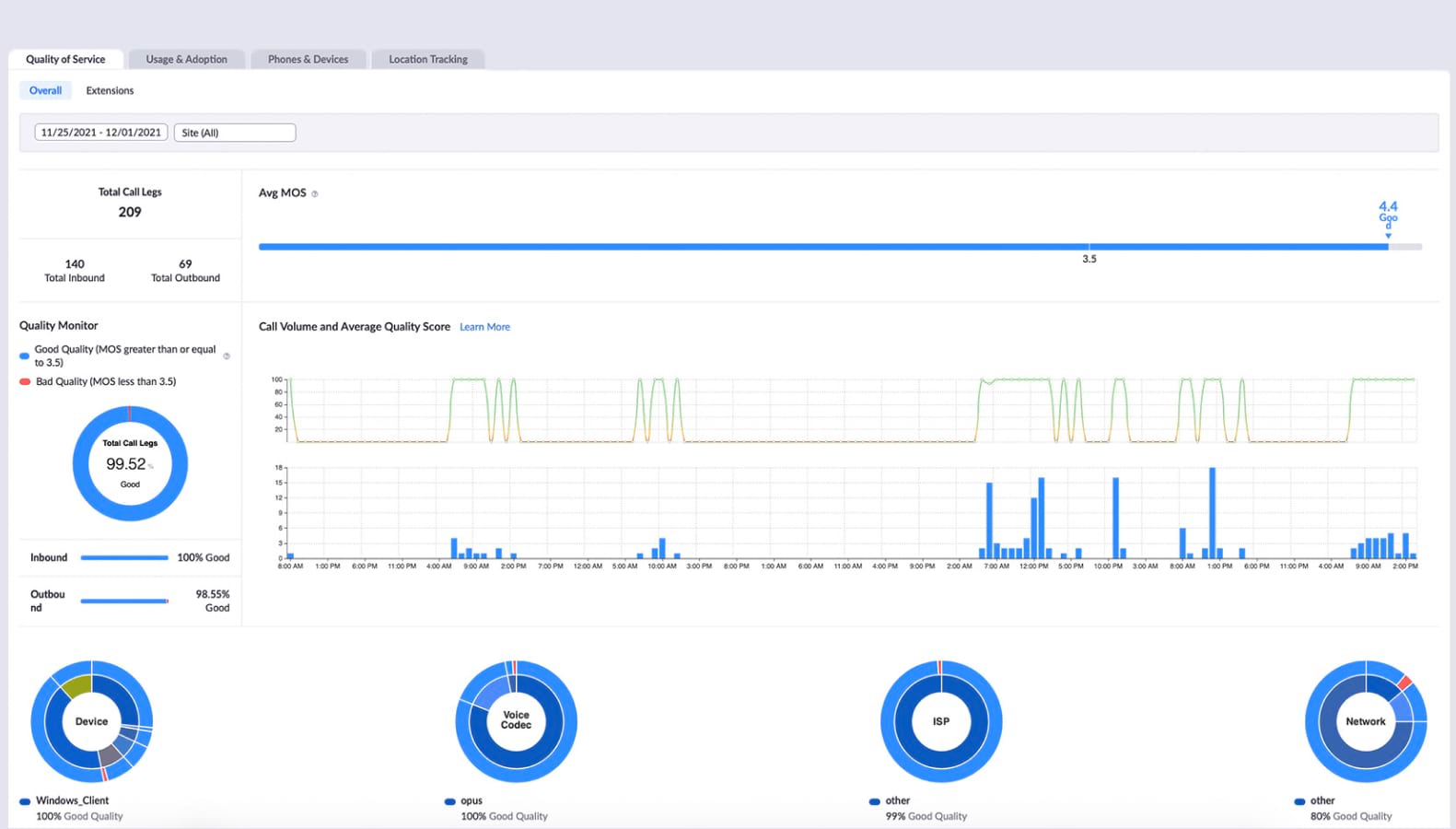Click the info icon next to Good Quality

(x=227, y=356)
